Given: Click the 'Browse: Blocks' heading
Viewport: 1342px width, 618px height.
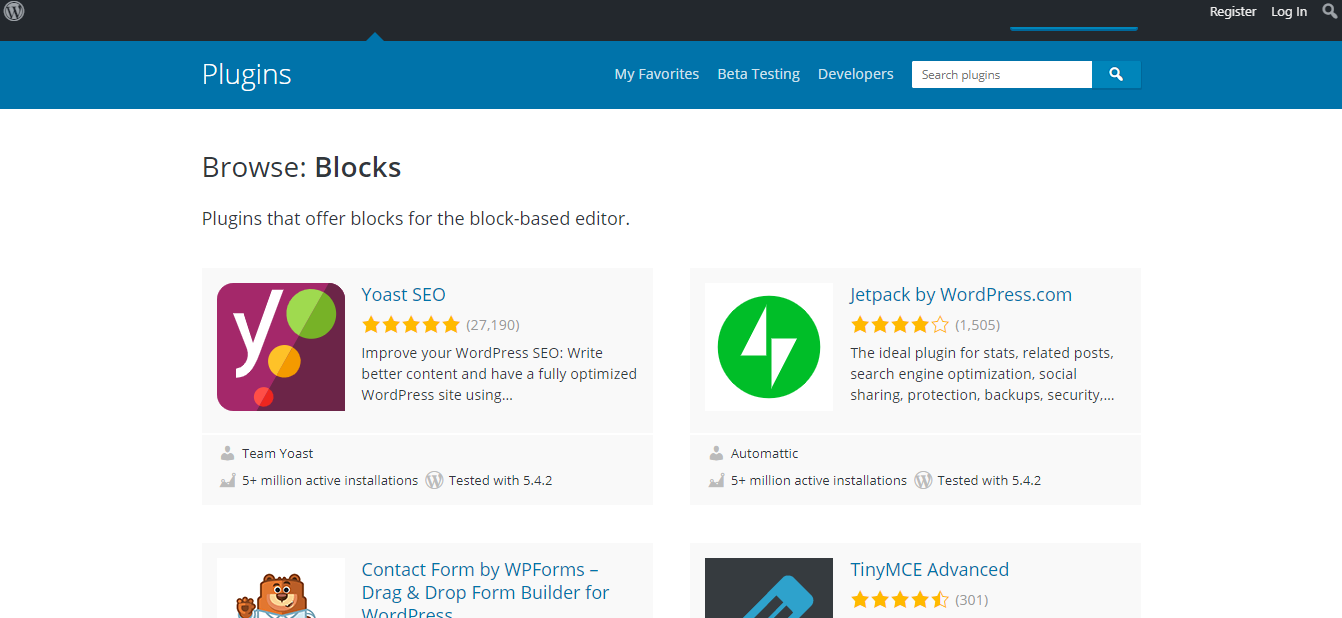Looking at the screenshot, I should [302, 167].
